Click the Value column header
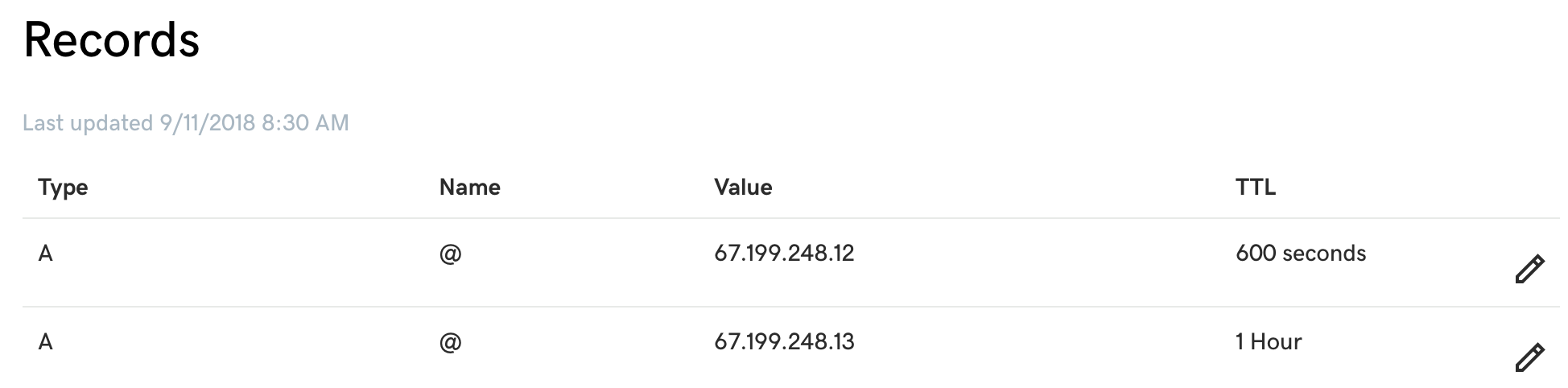1568x388 pixels. coord(743,188)
